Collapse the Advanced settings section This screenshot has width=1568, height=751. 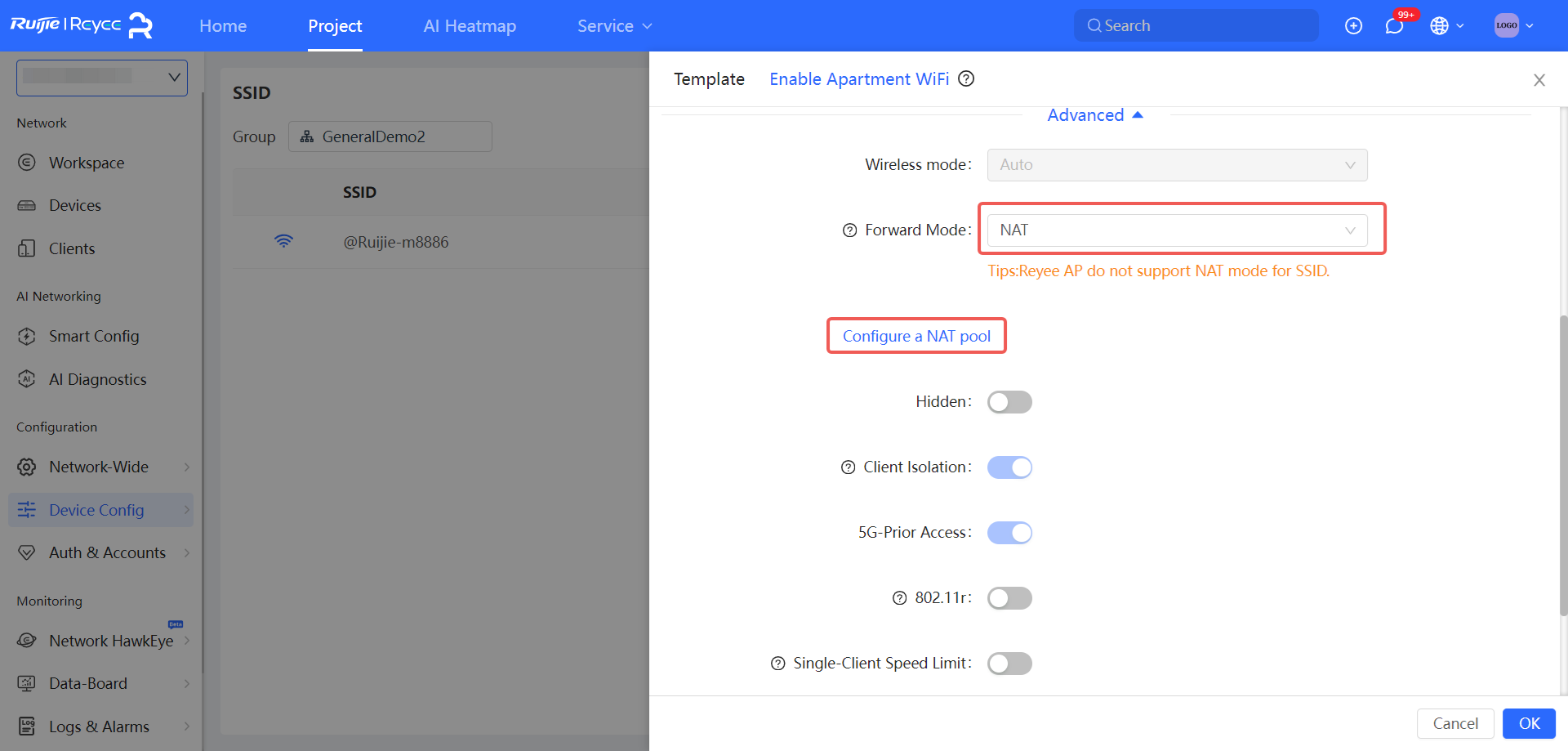[x=1095, y=114]
